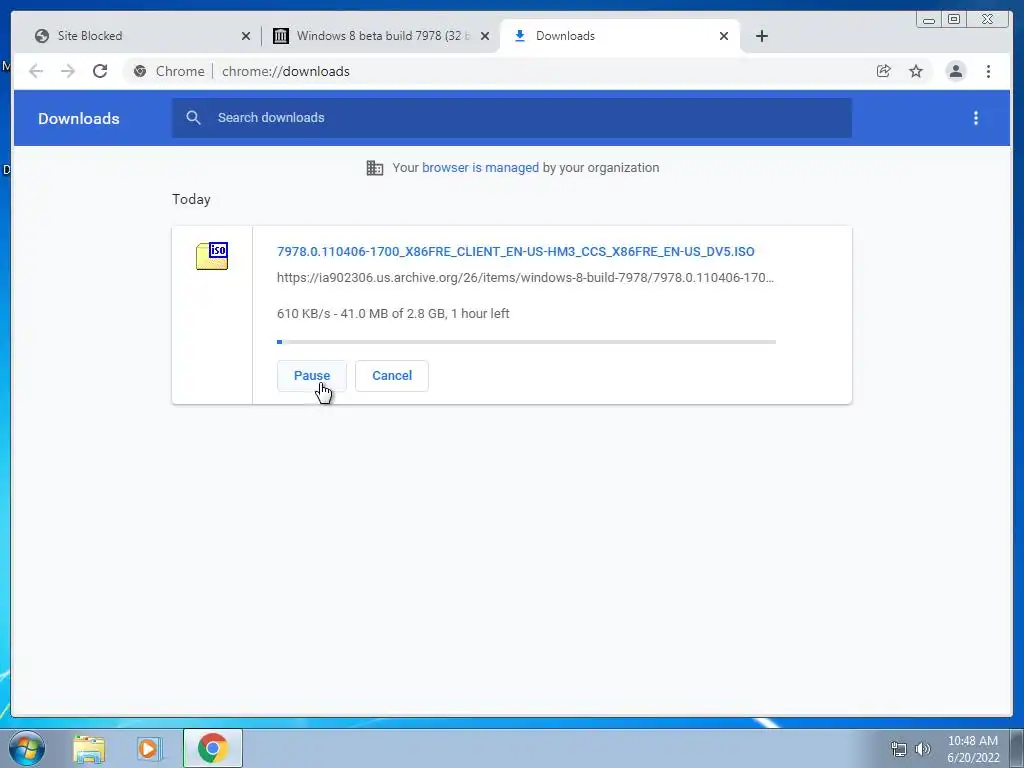This screenshot has width=1024, height=768.
Task: Click the magnifier search icon
Action: pyautogui.click(x=193, y=118)
